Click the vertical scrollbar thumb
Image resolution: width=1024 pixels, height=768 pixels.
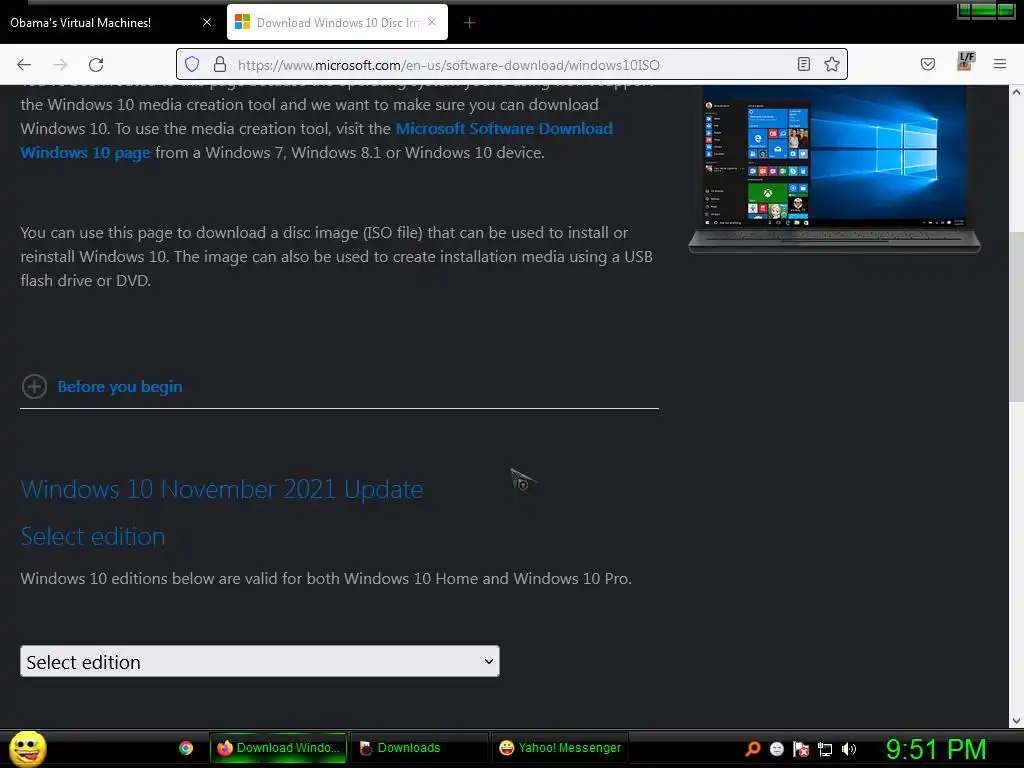(x=1016, y=317)
